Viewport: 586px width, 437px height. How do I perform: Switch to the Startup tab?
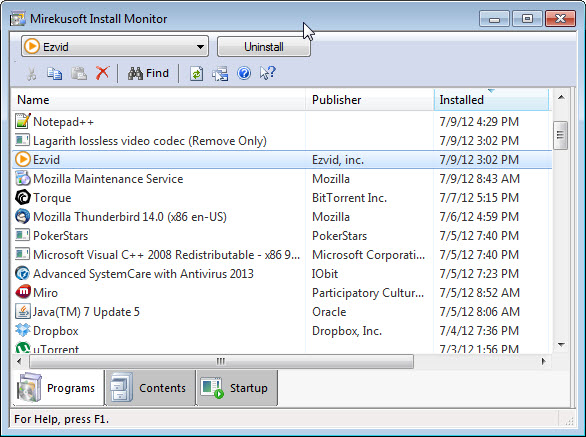click(x=237, y=388)
